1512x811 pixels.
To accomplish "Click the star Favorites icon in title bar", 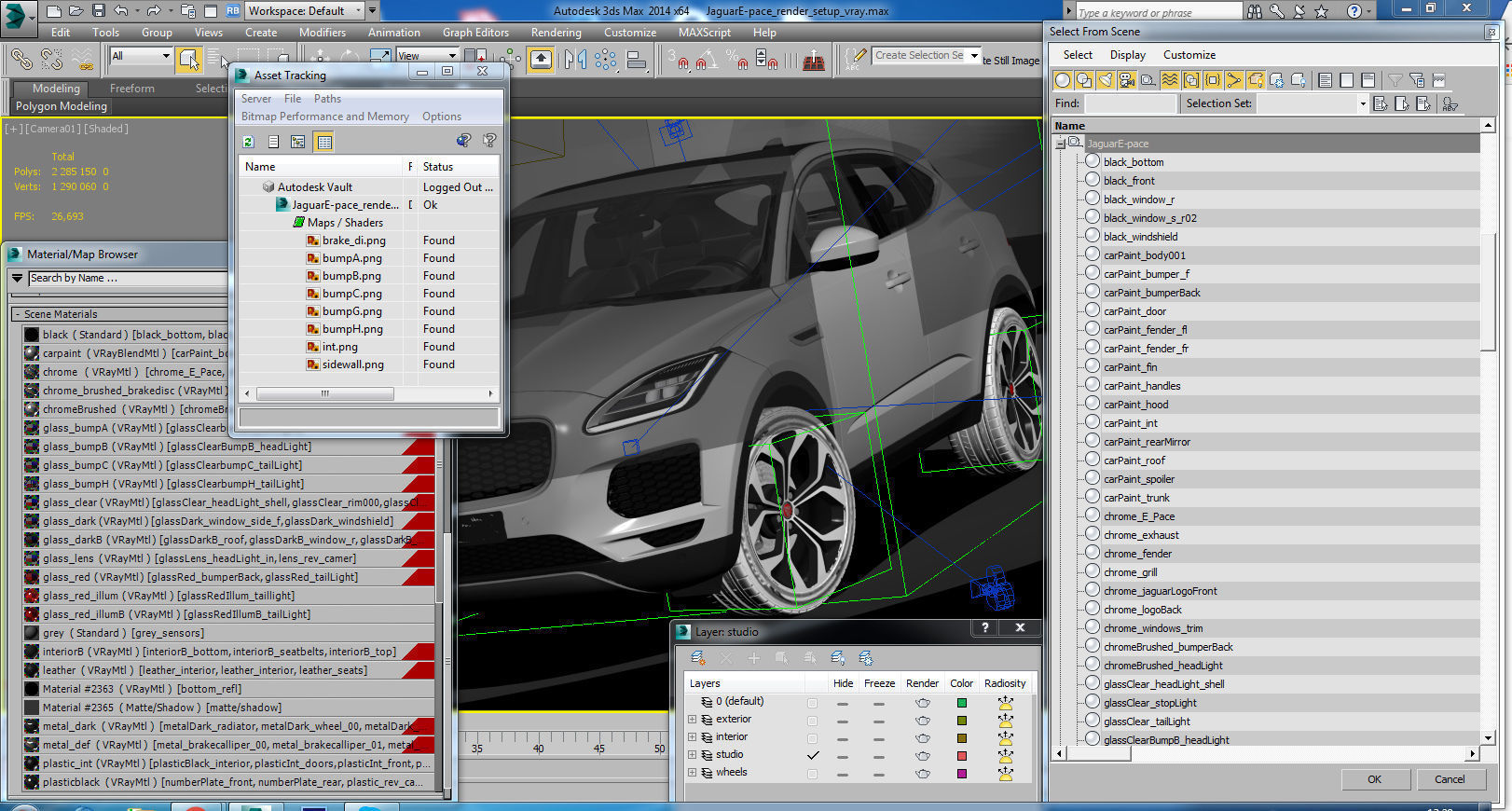I will tap(1321, 11).
